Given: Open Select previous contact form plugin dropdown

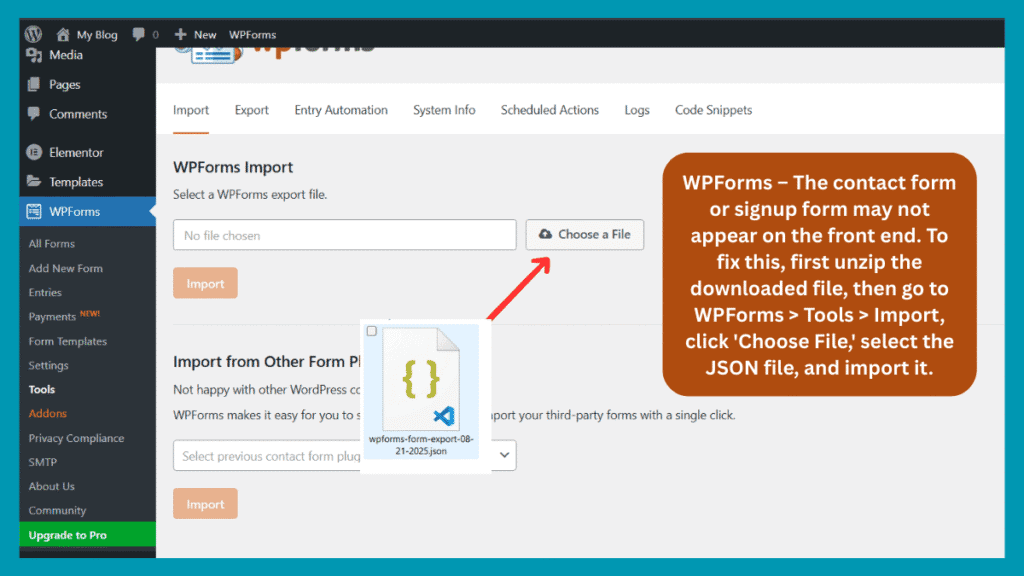Looking at the screenshot, I should tap(345, 456).
